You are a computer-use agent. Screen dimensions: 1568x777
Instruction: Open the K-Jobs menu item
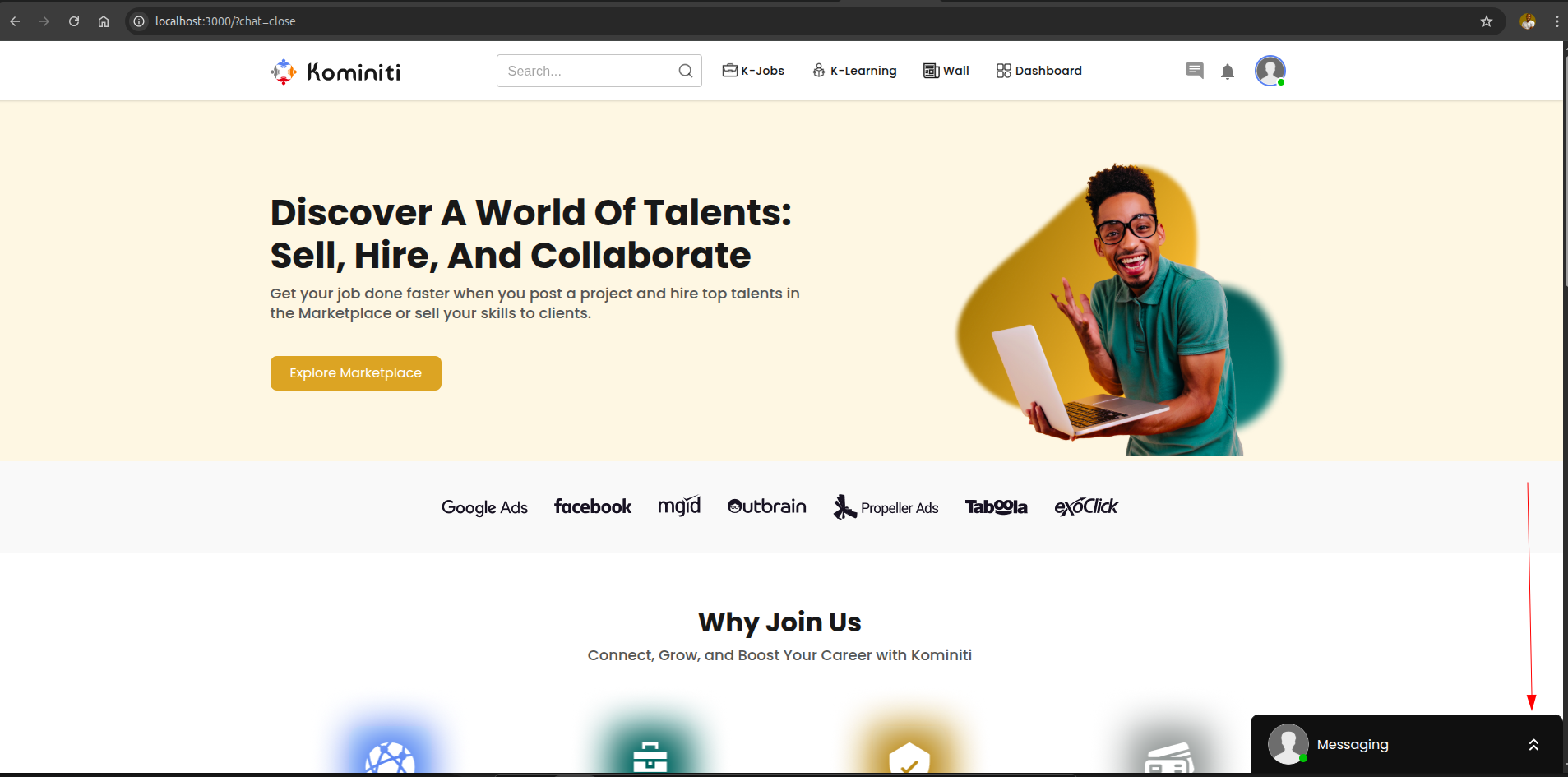point(753,71)
